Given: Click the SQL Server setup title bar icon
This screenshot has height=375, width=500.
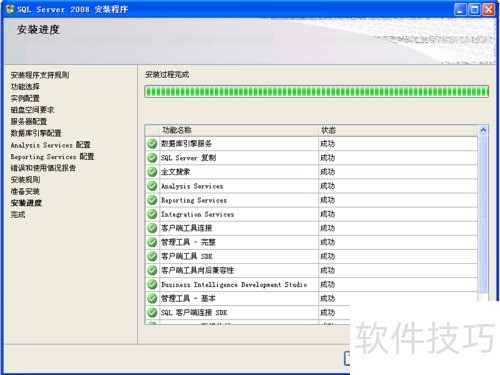Looking at the screenshot, I should [10, 9].
